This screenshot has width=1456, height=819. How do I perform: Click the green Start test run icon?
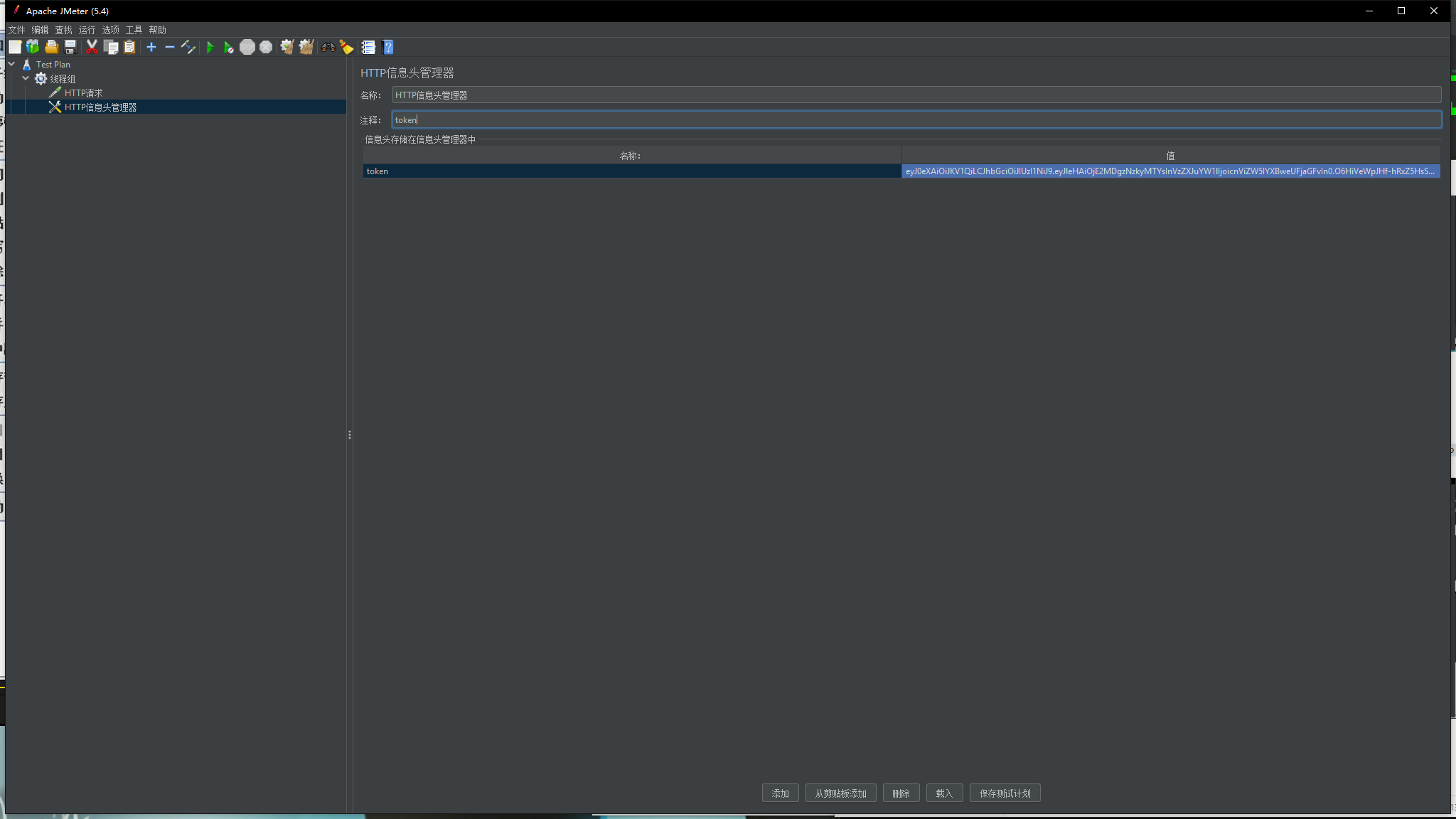(x=210, y=47)
